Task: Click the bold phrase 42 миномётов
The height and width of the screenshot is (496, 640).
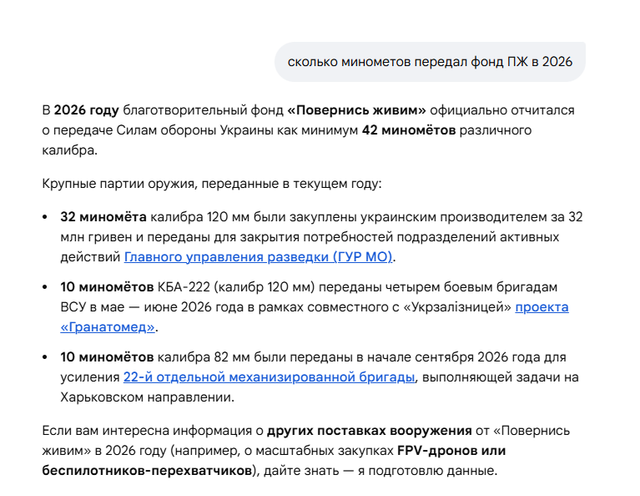Action: (x=409, y=130)
